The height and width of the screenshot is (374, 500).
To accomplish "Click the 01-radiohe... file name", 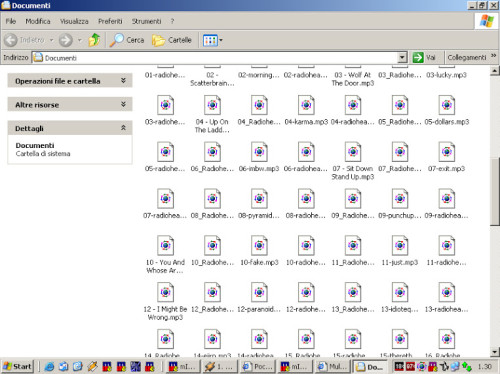I will [165, 75].
